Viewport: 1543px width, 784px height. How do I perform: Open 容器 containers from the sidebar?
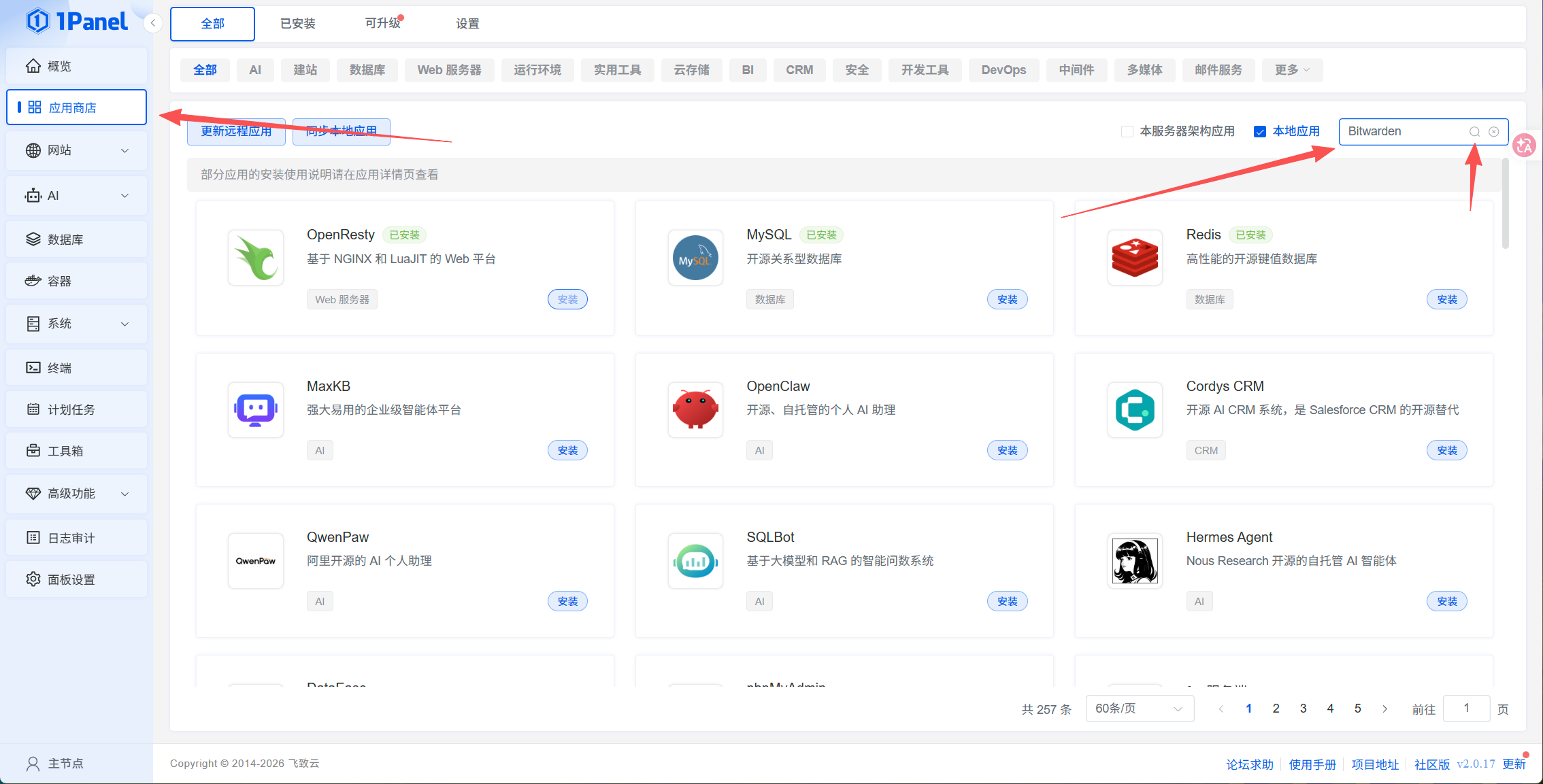pos(76,281)
